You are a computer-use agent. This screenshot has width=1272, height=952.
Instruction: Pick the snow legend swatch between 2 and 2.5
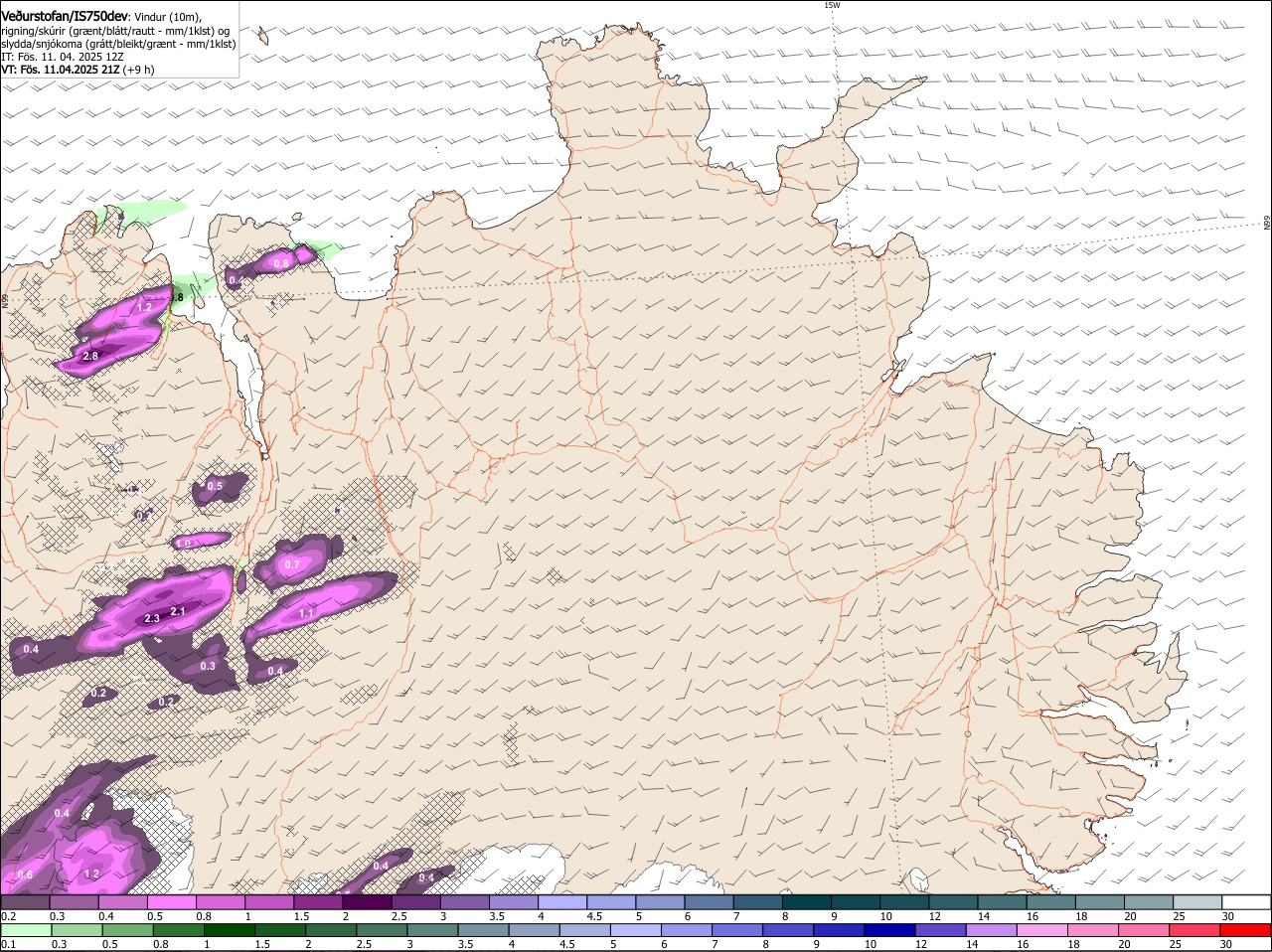[367, 901]
